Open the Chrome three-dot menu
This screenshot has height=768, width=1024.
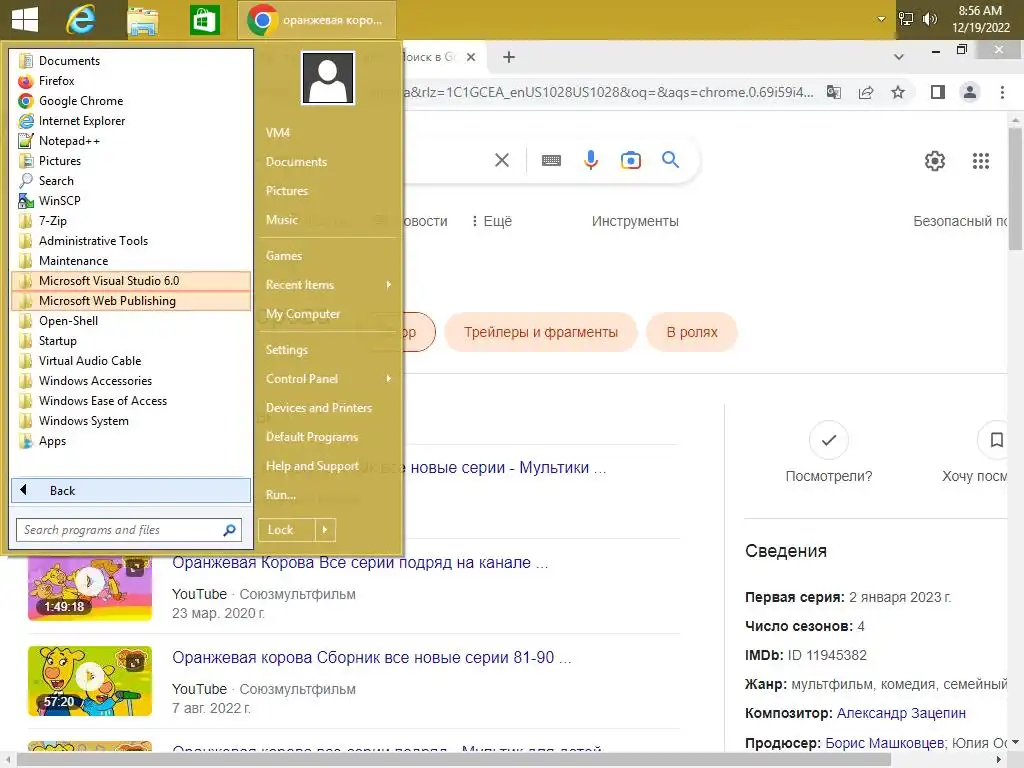1002,92
